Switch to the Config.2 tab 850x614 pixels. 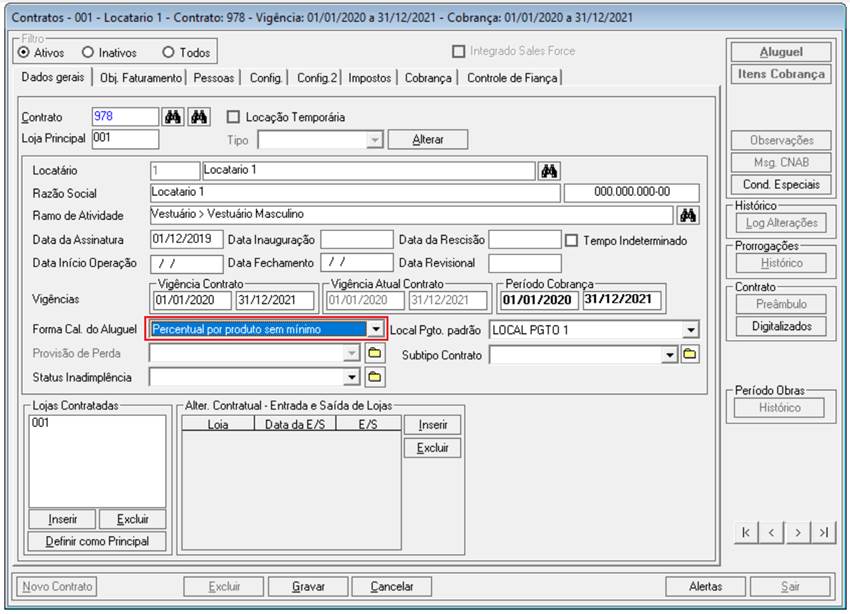[x=317, y=78]
